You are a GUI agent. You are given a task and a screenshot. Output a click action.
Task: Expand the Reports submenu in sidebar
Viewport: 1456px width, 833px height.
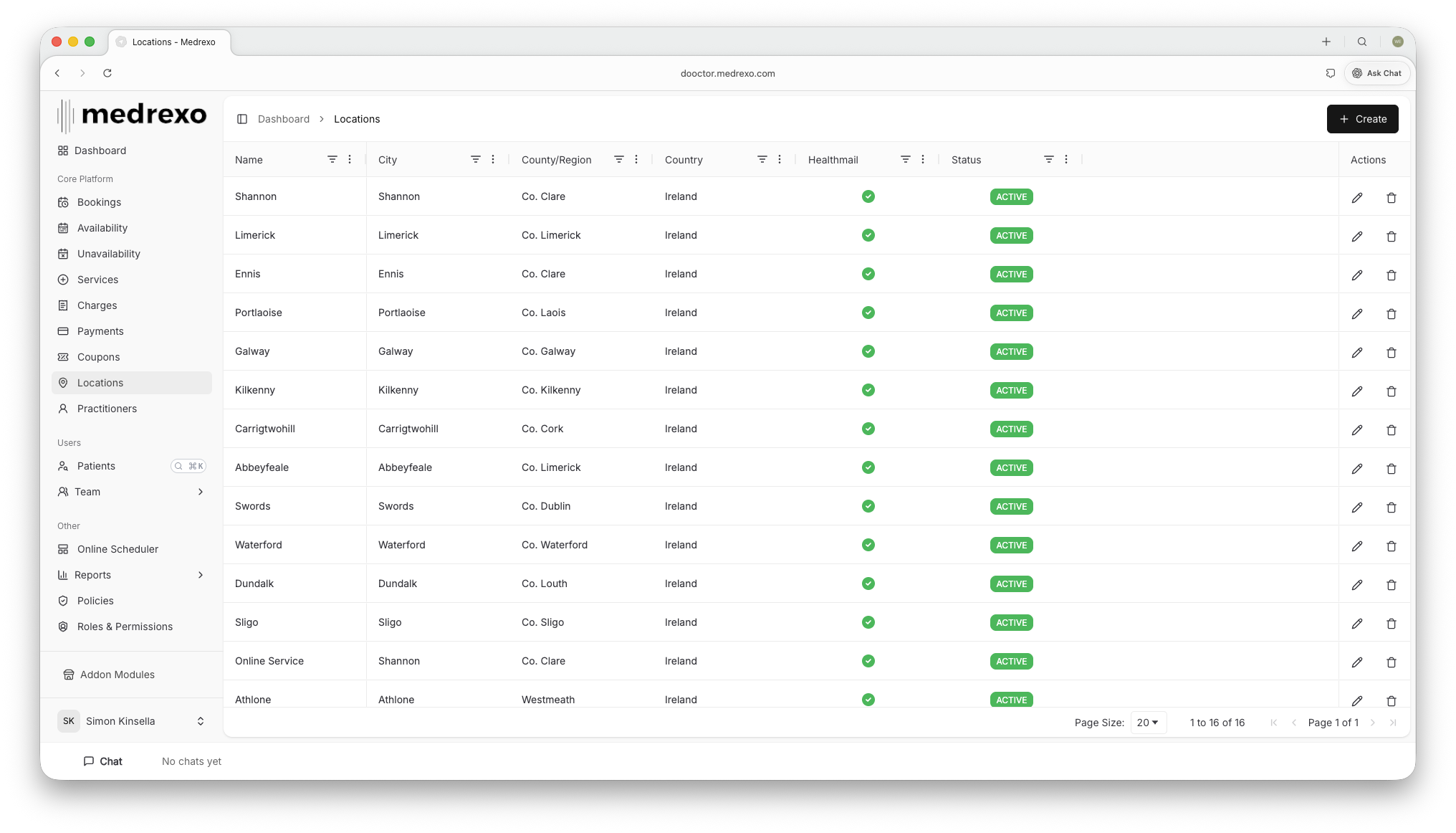pyautogui.click(x=201, y=575)
